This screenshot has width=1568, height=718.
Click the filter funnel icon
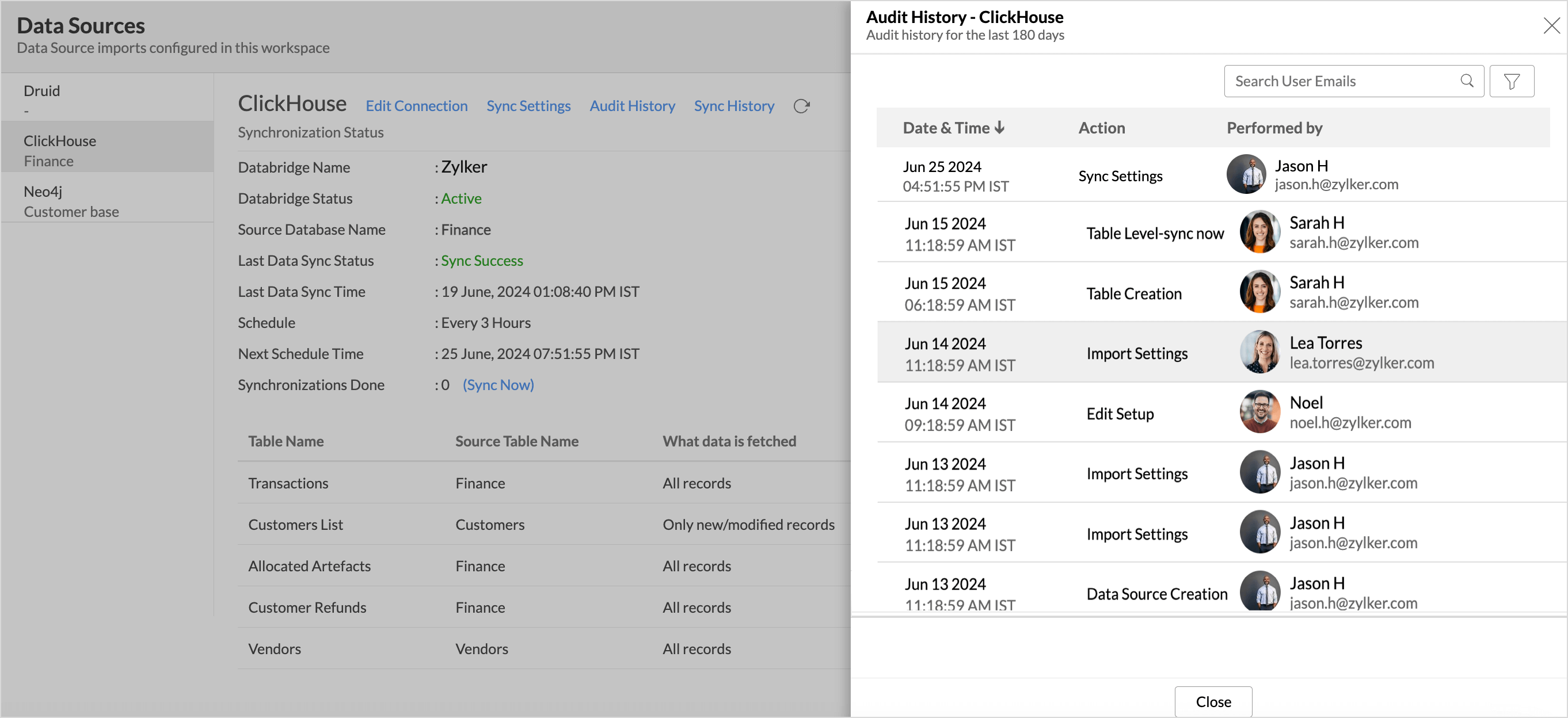point(1512,82)
